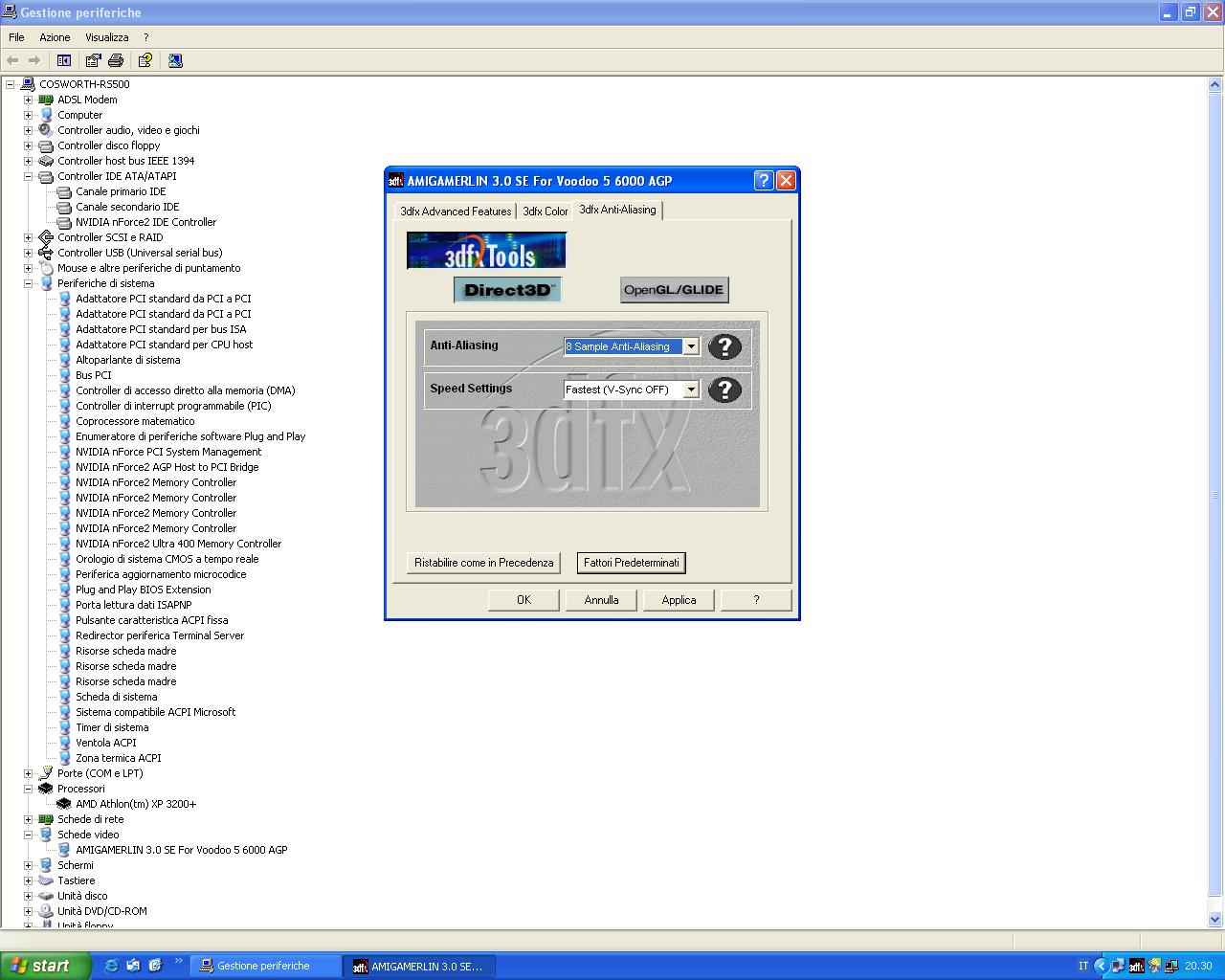1225x980 pixels.
Task: Toggle the console tree pane toolbar icon
Action: (64, 60)
